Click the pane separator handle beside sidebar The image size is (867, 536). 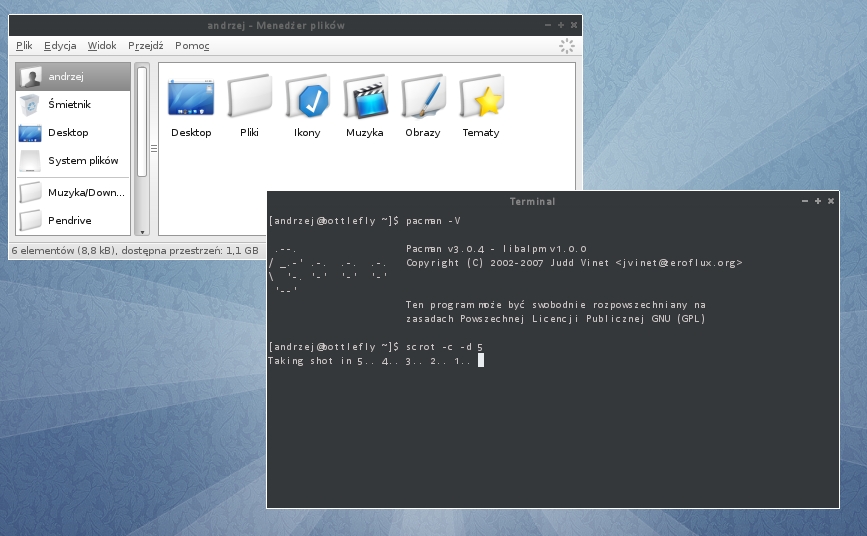click(154, 149)
